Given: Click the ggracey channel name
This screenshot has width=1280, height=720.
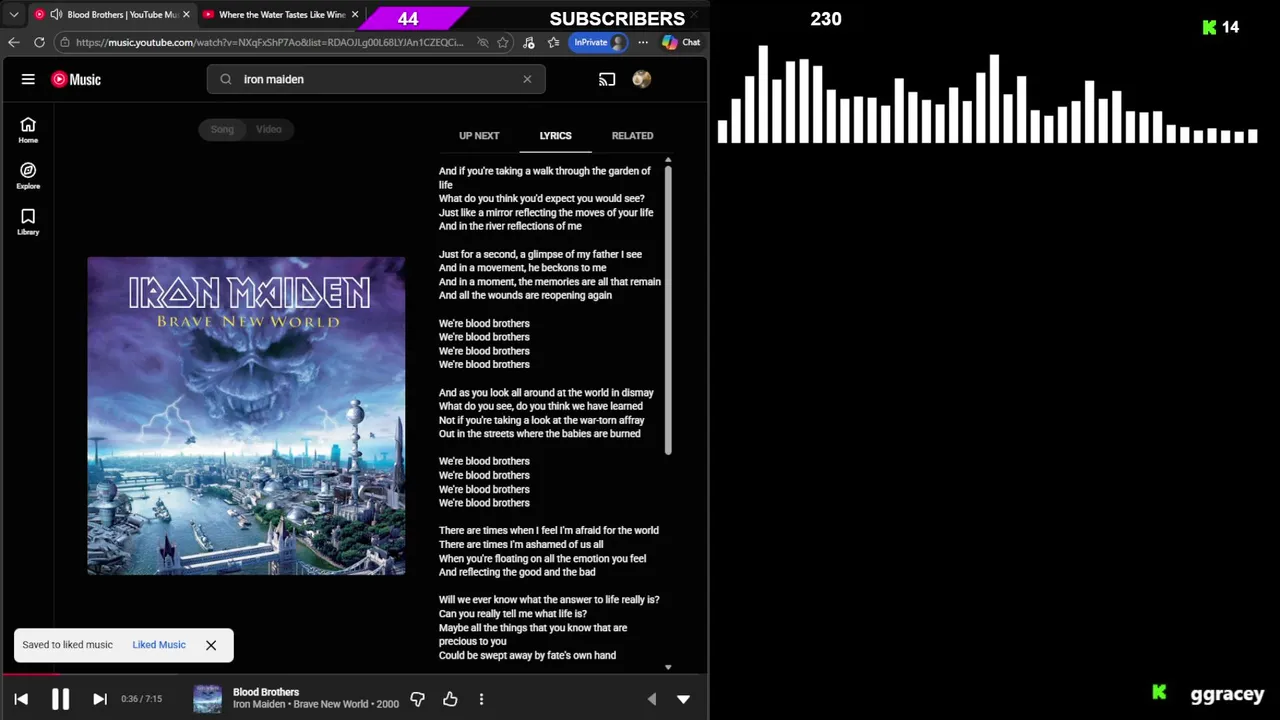Looking at the screenshot, I should (x=1227, y=694).
